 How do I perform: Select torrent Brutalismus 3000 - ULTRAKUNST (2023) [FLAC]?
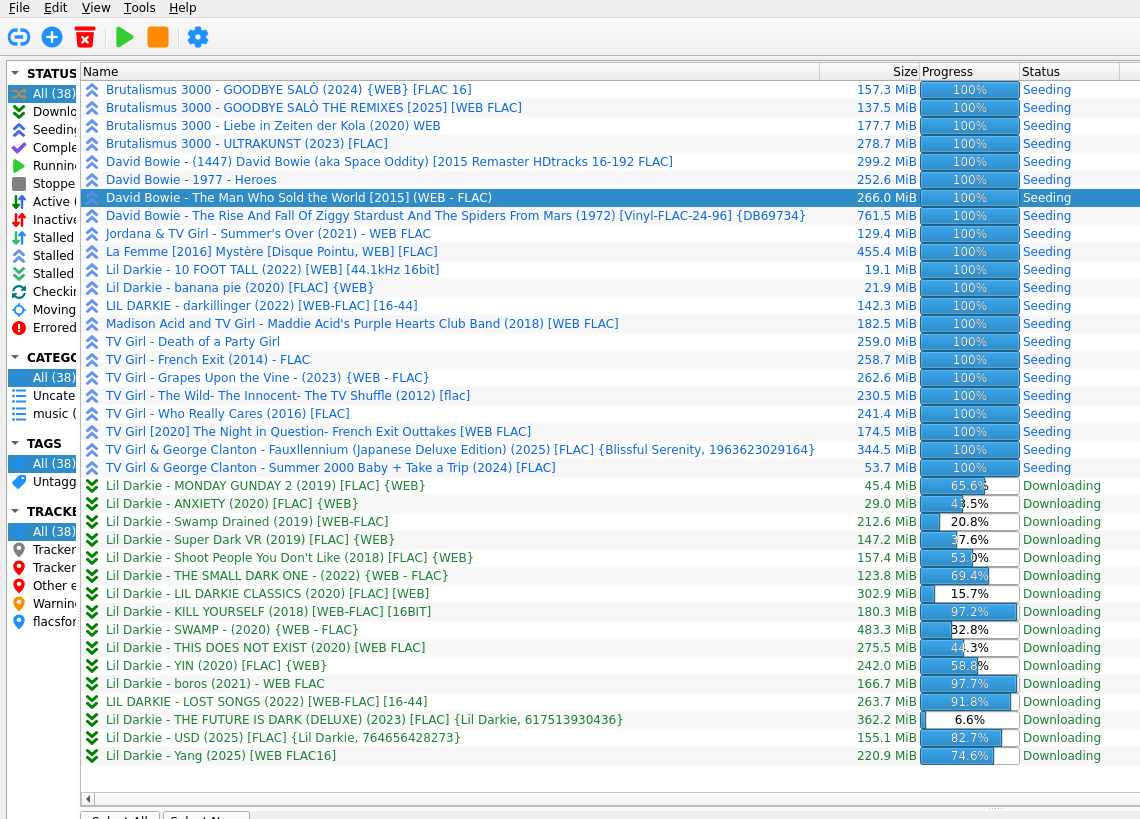(x=246, y=144)
